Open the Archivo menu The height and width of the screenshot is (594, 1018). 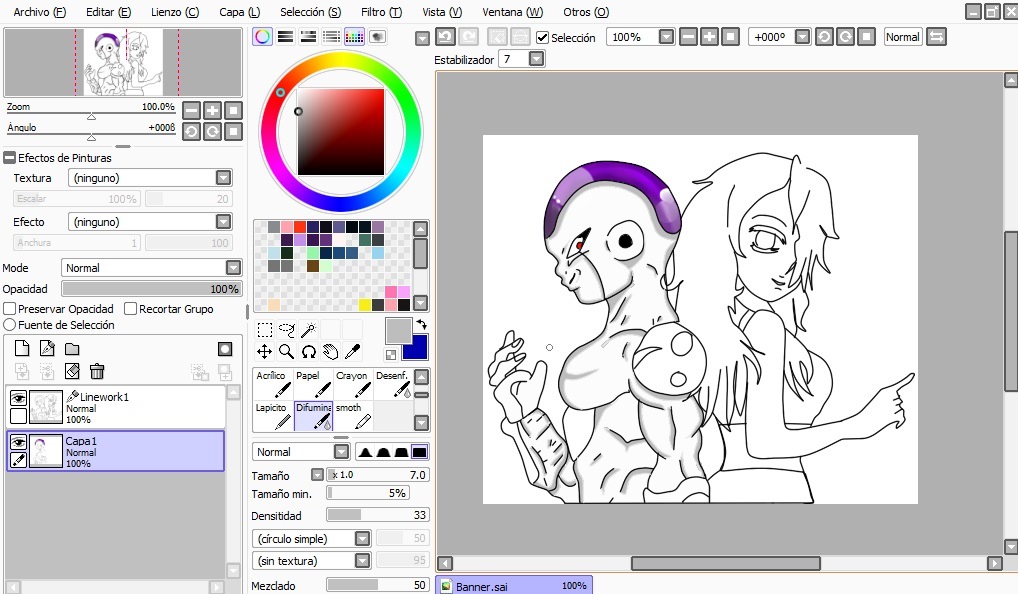tap(40, 12)
